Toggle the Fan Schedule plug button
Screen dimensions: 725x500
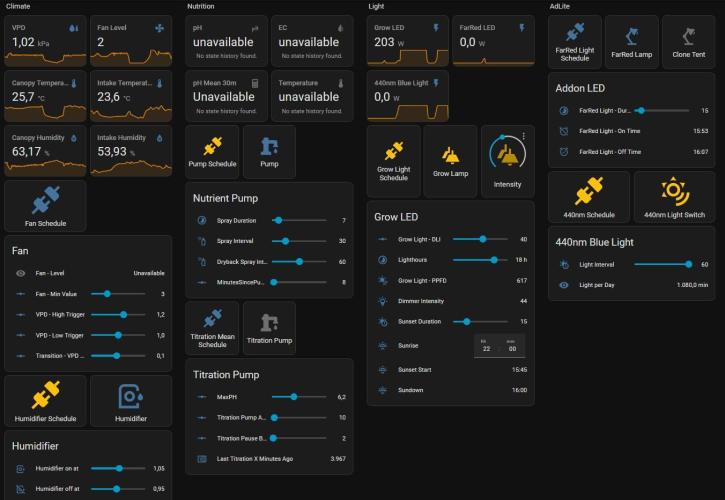(45, 206)
